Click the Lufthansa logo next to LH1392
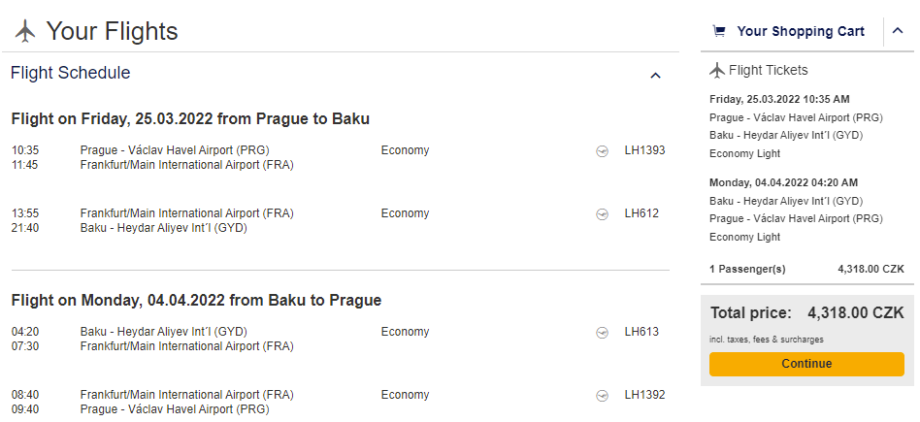The image size is (920, 422). pos(602,395)
